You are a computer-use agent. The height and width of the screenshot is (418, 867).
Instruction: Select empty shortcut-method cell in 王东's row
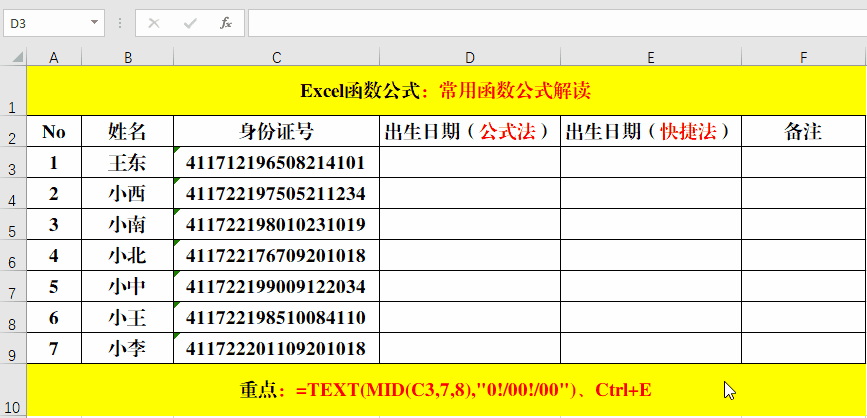pyautogui.click(x=651, y=162)
